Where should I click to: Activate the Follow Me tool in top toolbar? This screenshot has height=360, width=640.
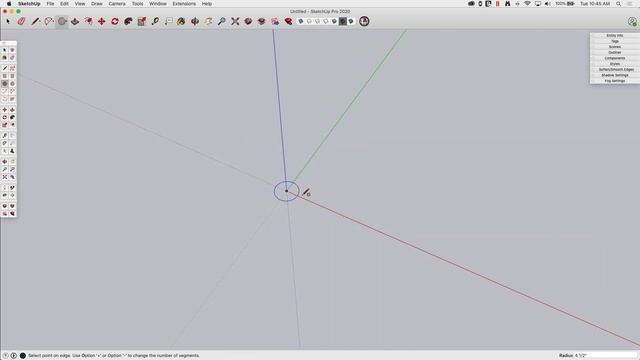click(x=128, y=21)
